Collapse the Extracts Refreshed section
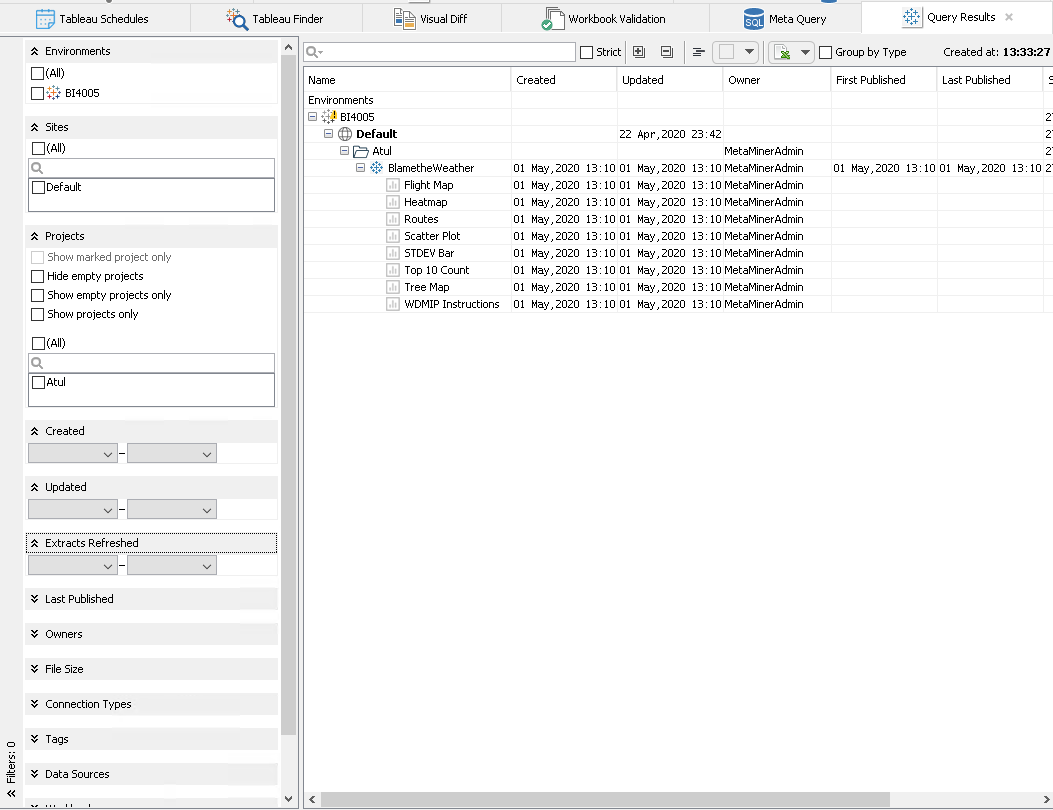Image resolution: width=1053 pixels, height=810 pixels. [x=34, y=543]
